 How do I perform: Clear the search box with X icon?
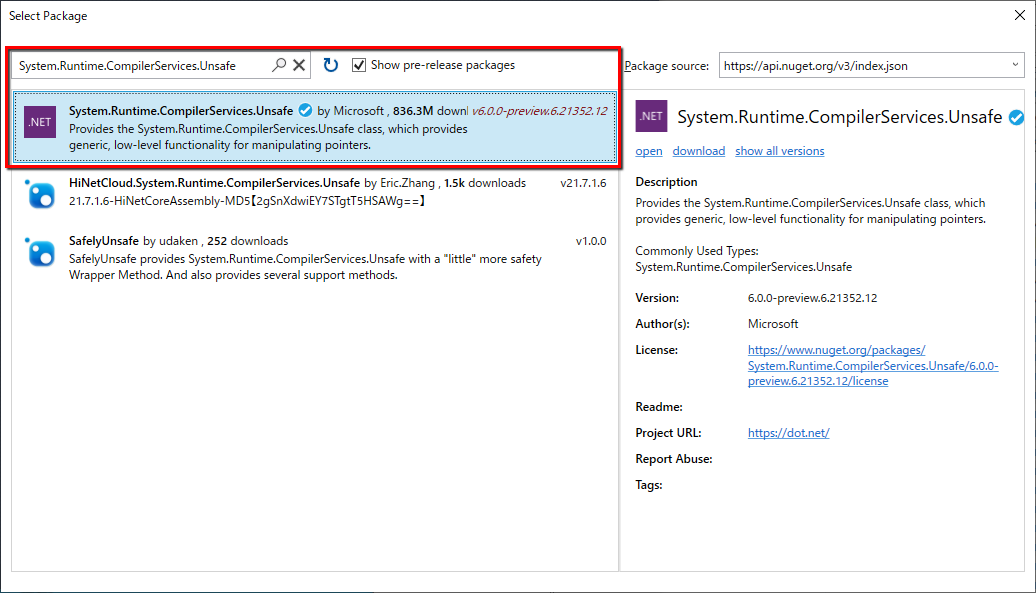299,65
